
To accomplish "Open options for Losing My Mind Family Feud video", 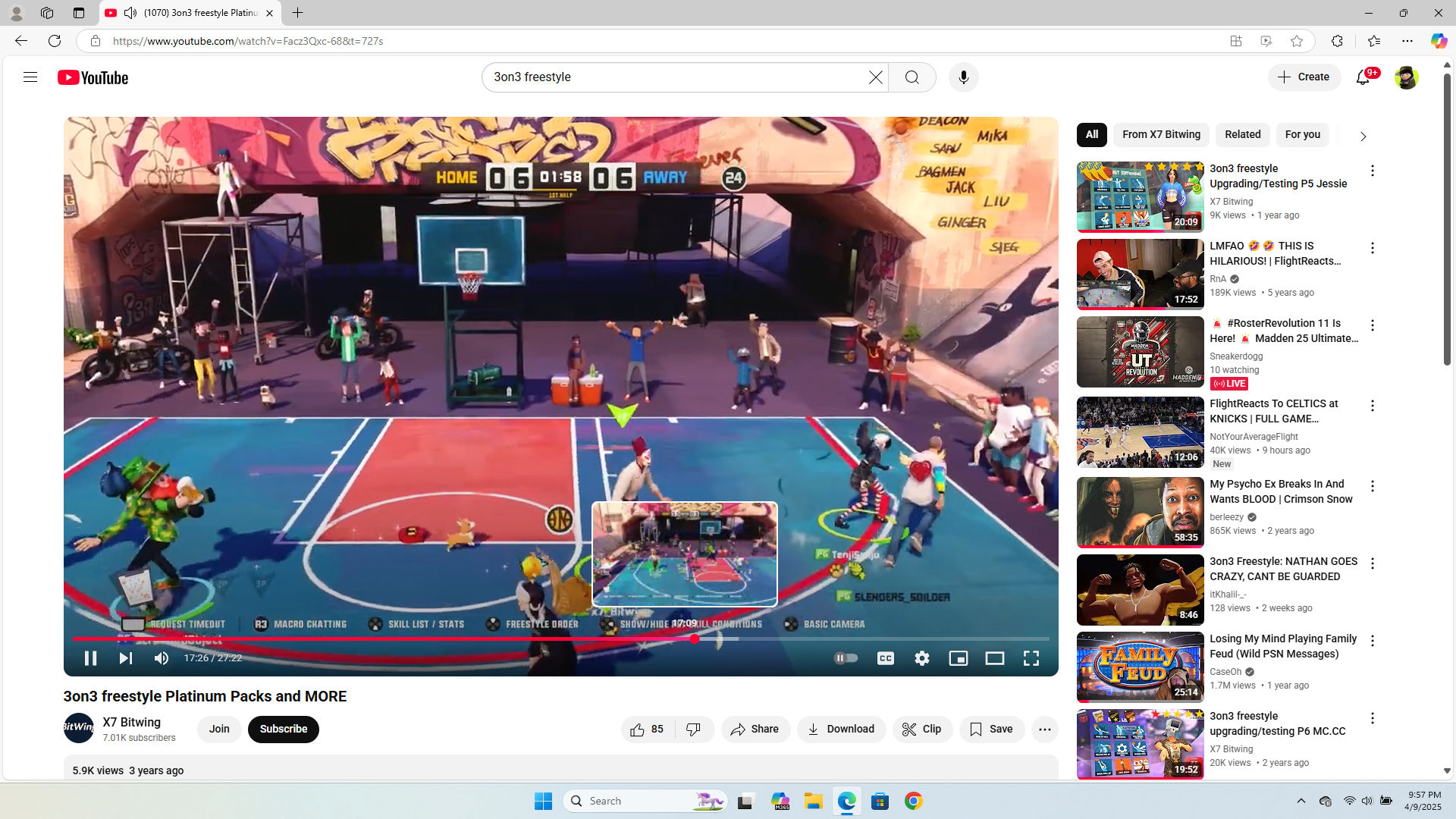I will (1372, 642).
